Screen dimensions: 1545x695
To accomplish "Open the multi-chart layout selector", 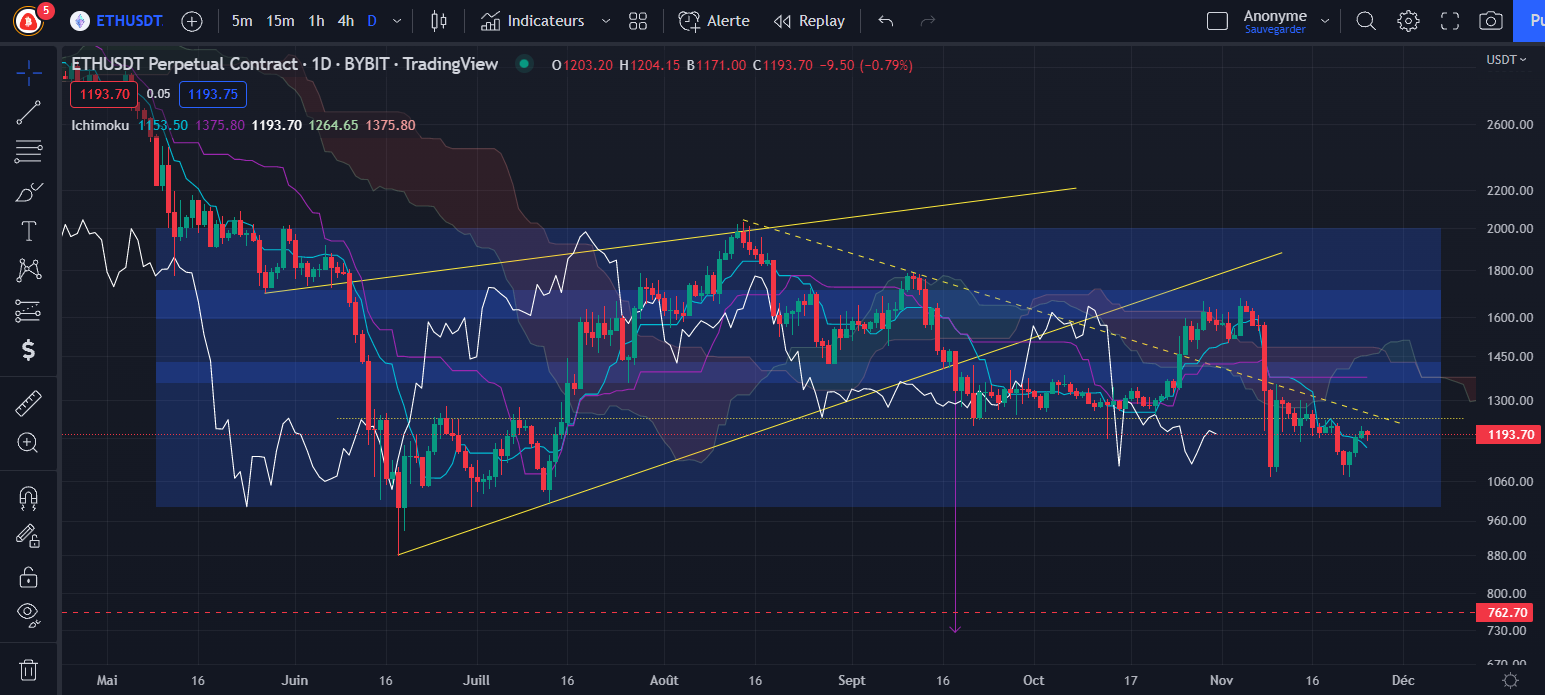I will pyautogui.click(x=638, y=20).
